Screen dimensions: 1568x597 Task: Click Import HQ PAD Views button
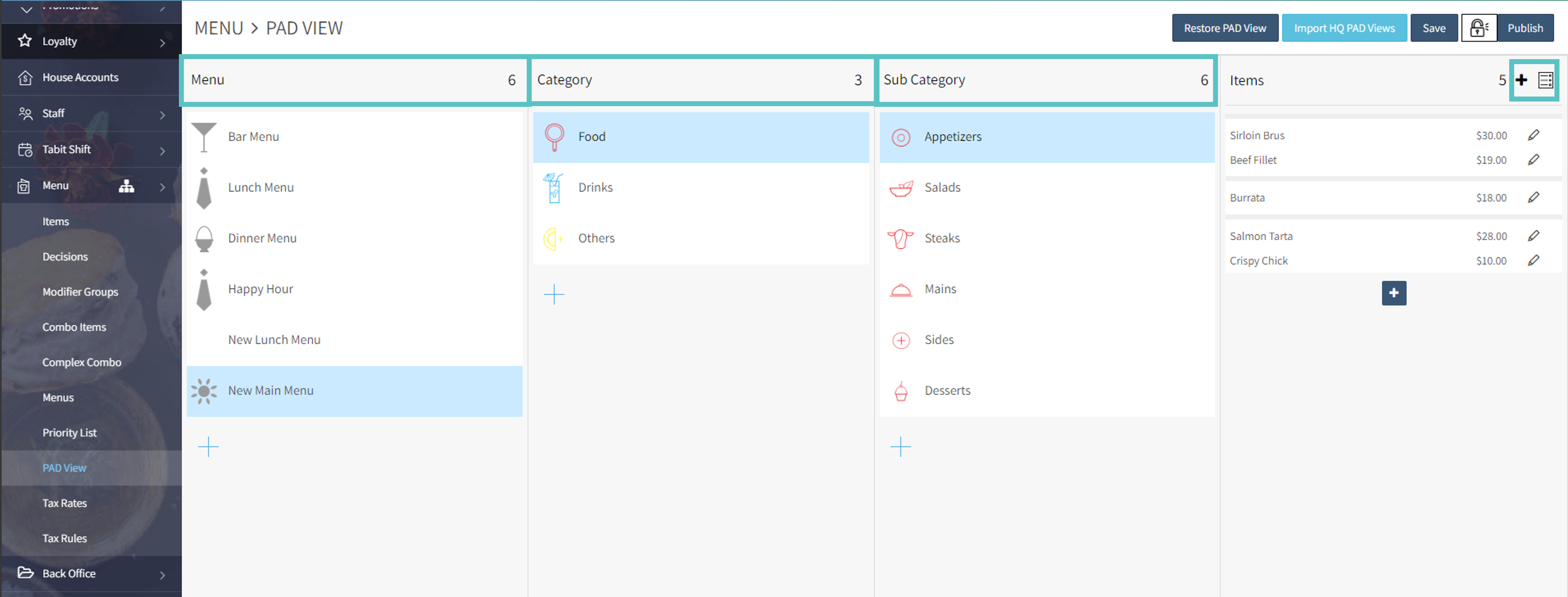(1344, 28)
